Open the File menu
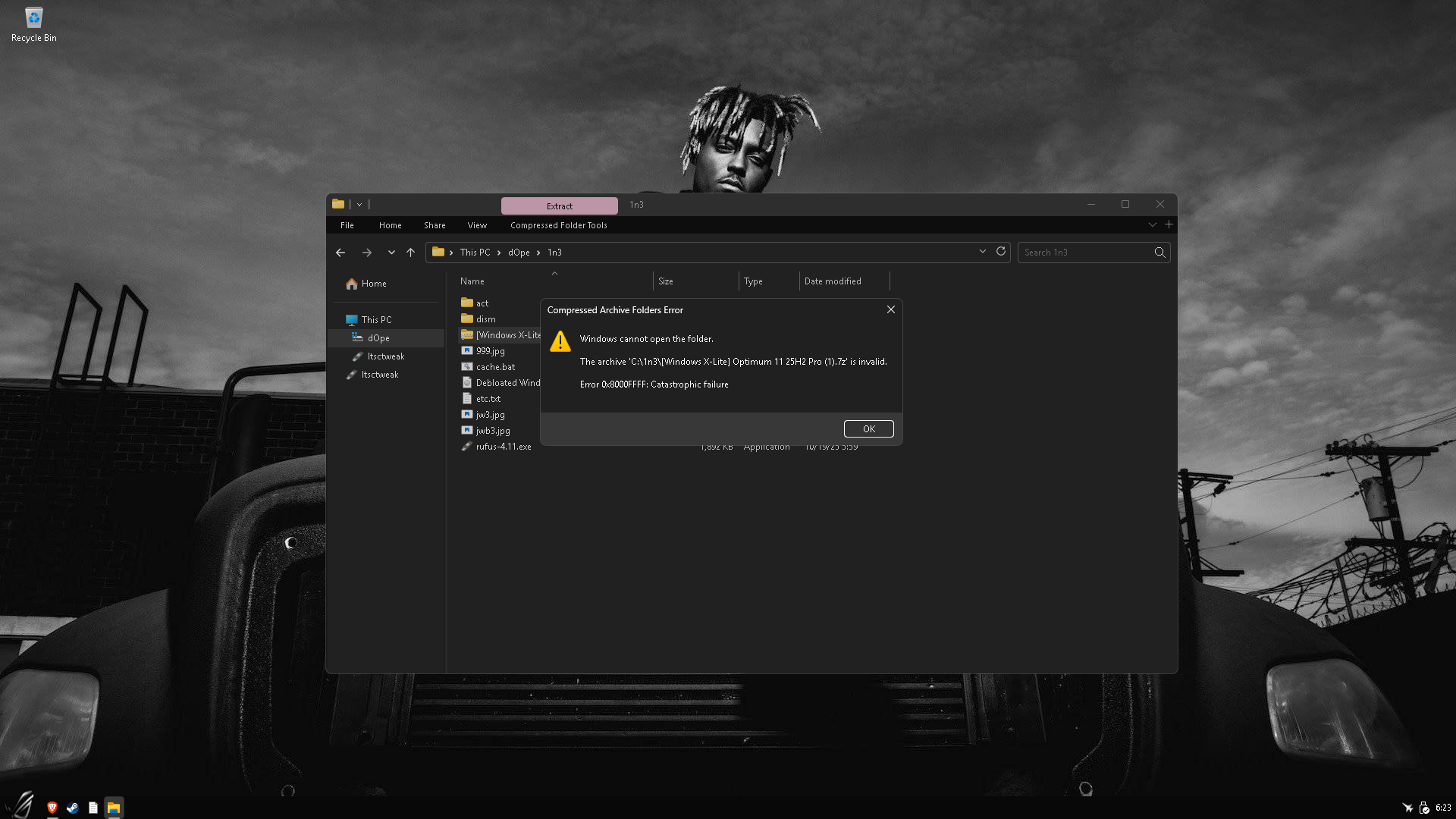 (x=347, y=225)
